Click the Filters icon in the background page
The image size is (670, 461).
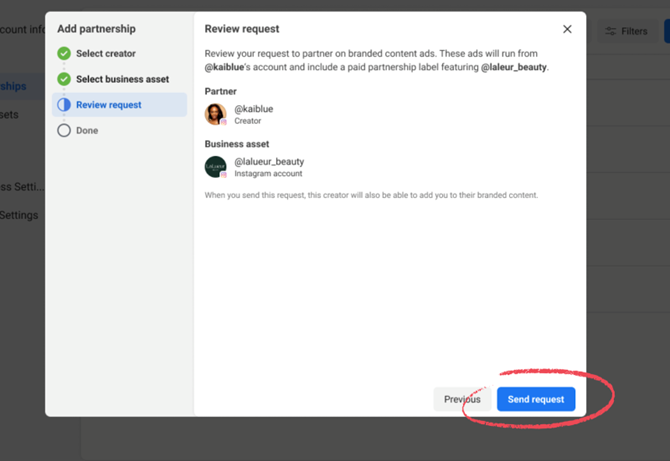pos(611,31)
